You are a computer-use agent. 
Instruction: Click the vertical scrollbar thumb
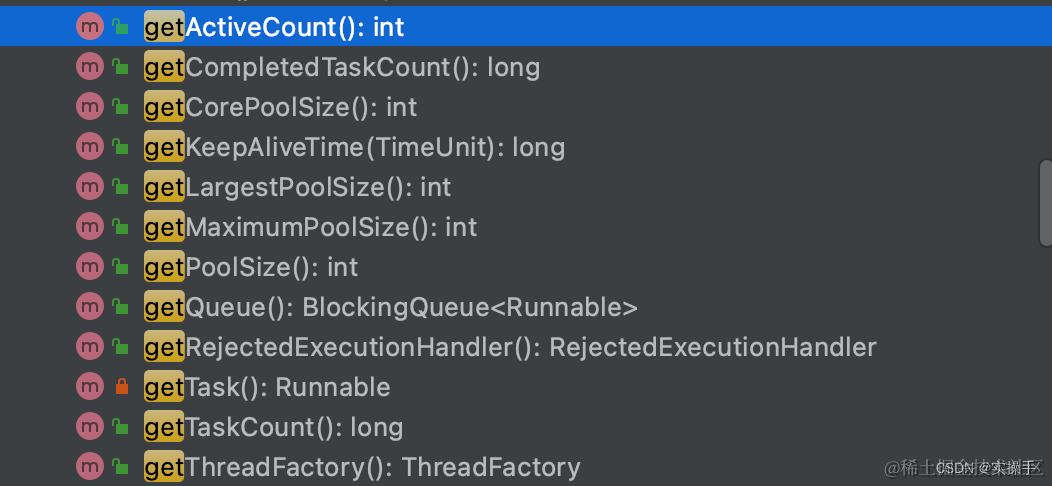(x=1045, y=202)
